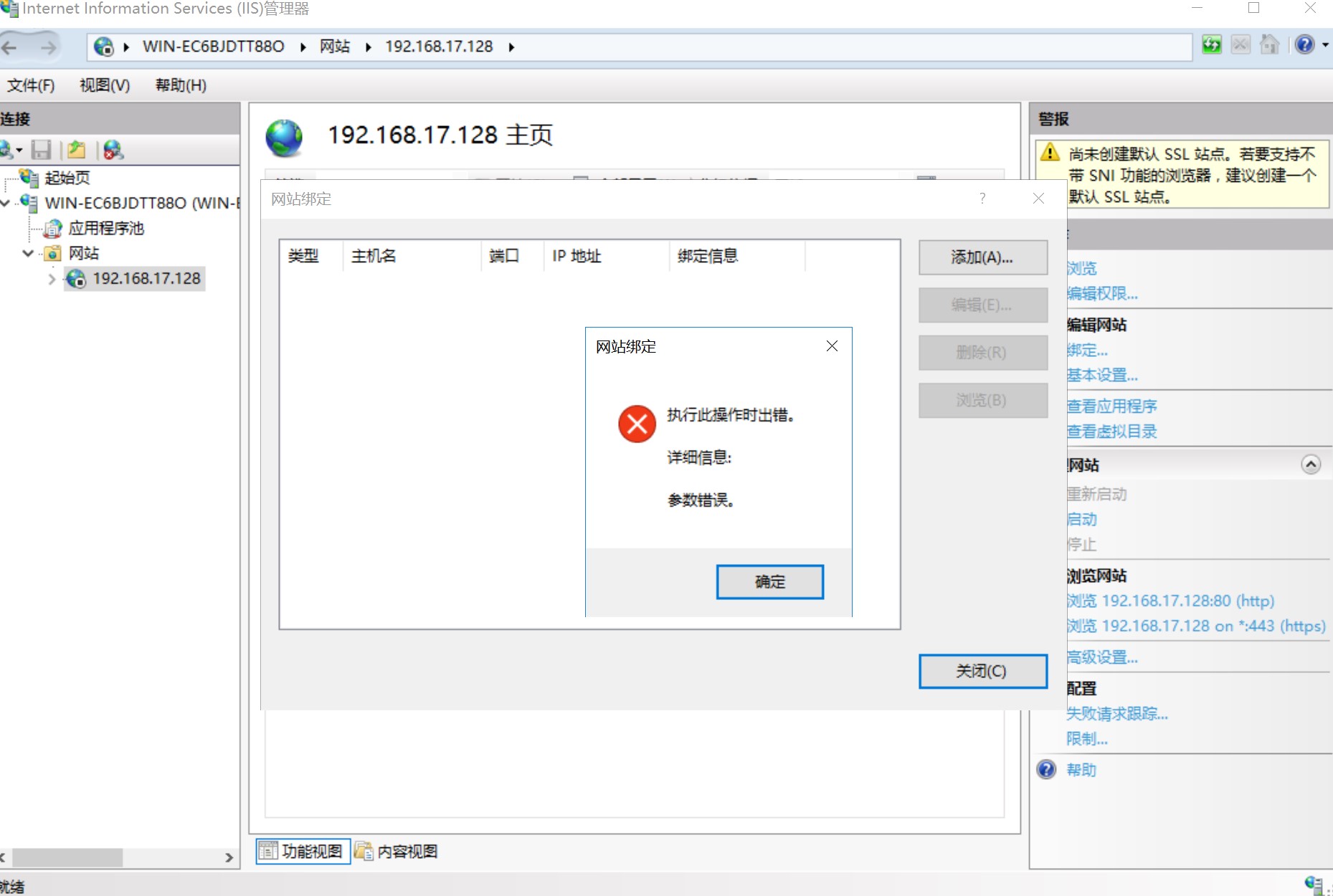Click the globe icon in the address bar
This screenshot has width=1333, height=896.
(104, 47)
